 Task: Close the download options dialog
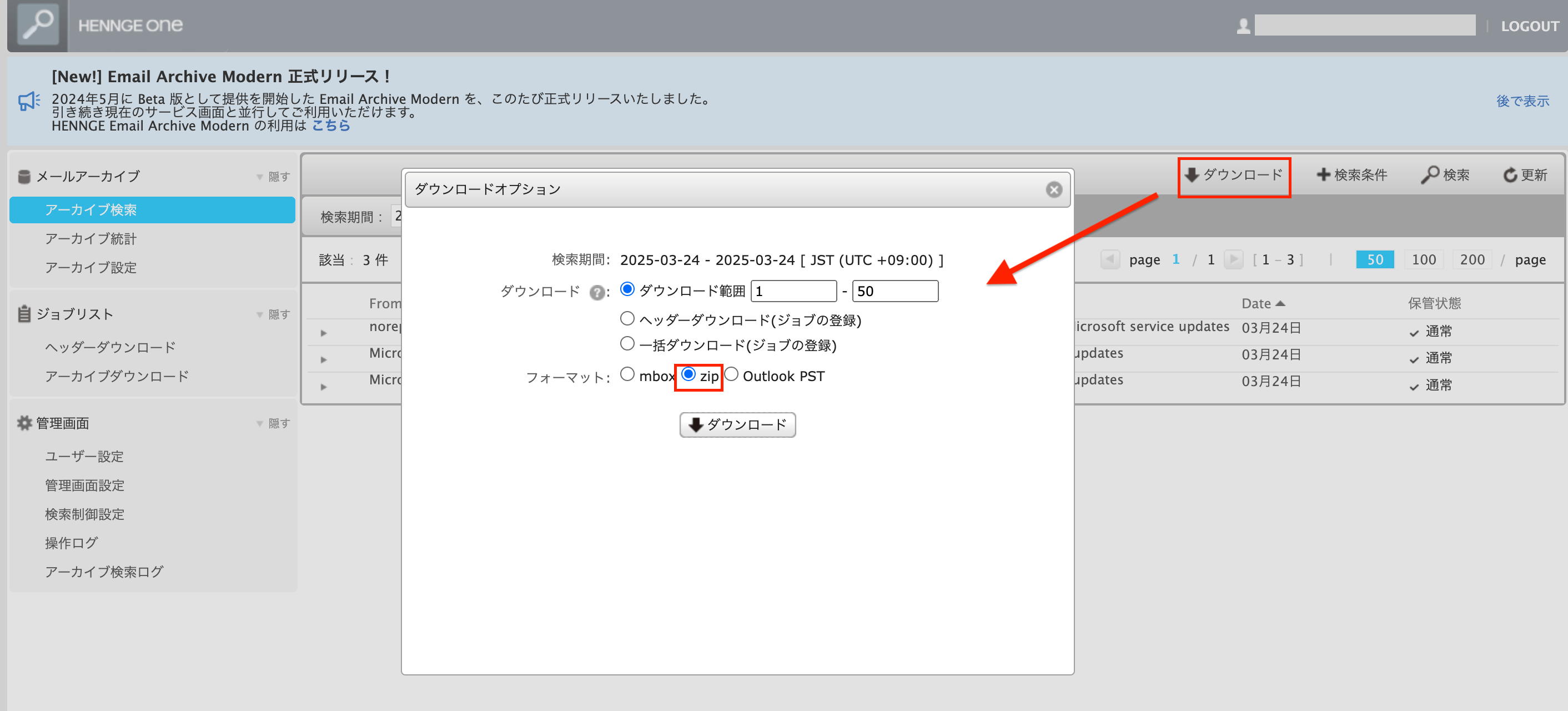tap(1054, 189)
